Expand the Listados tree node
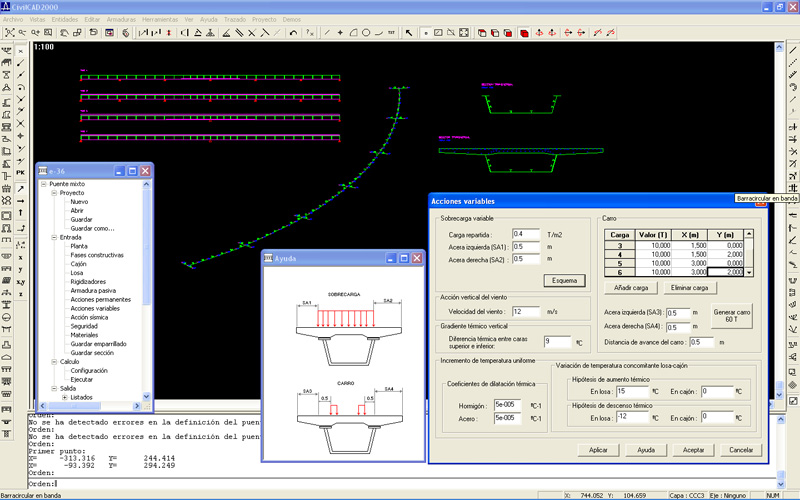Image resolution: width=800 pixels, height=500 pixels. tap(64, 397)
